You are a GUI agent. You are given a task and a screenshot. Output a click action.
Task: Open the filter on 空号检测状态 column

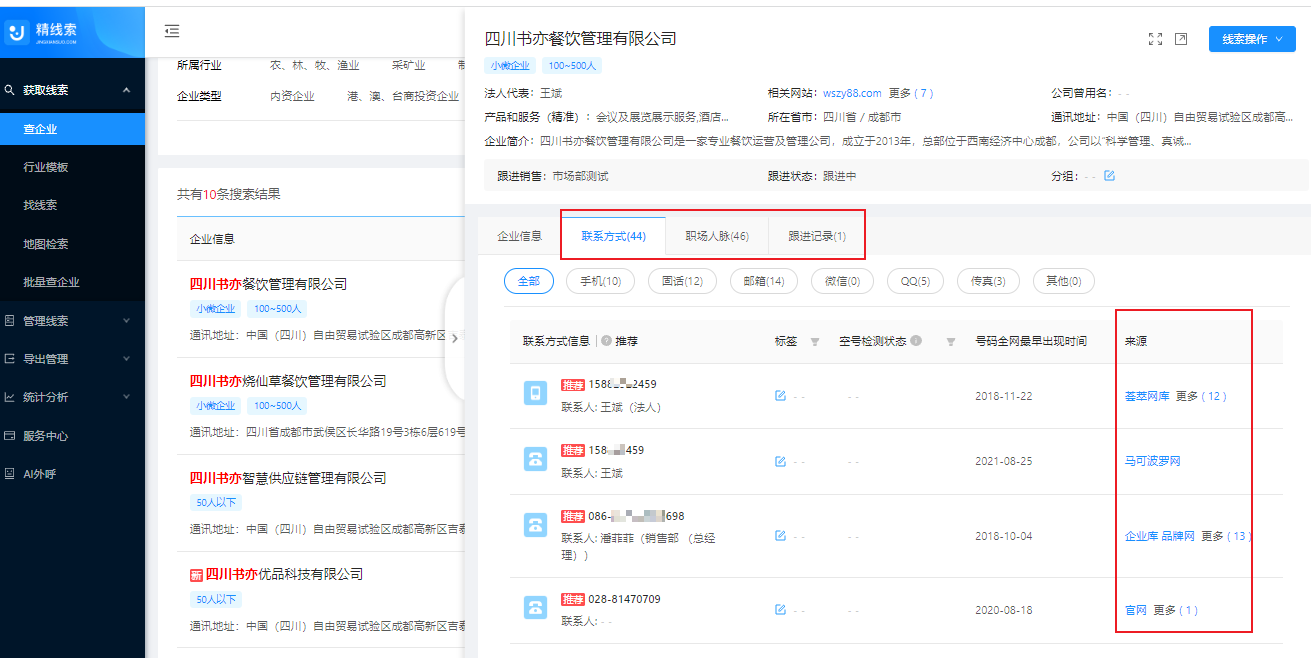click(x=949, y=341)
